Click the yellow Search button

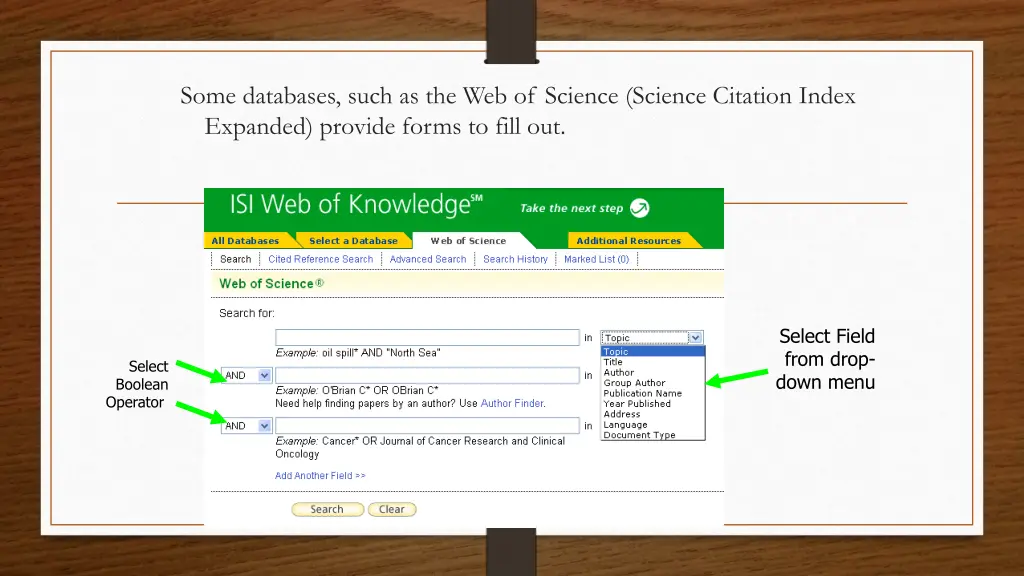[x=327, y=509]
